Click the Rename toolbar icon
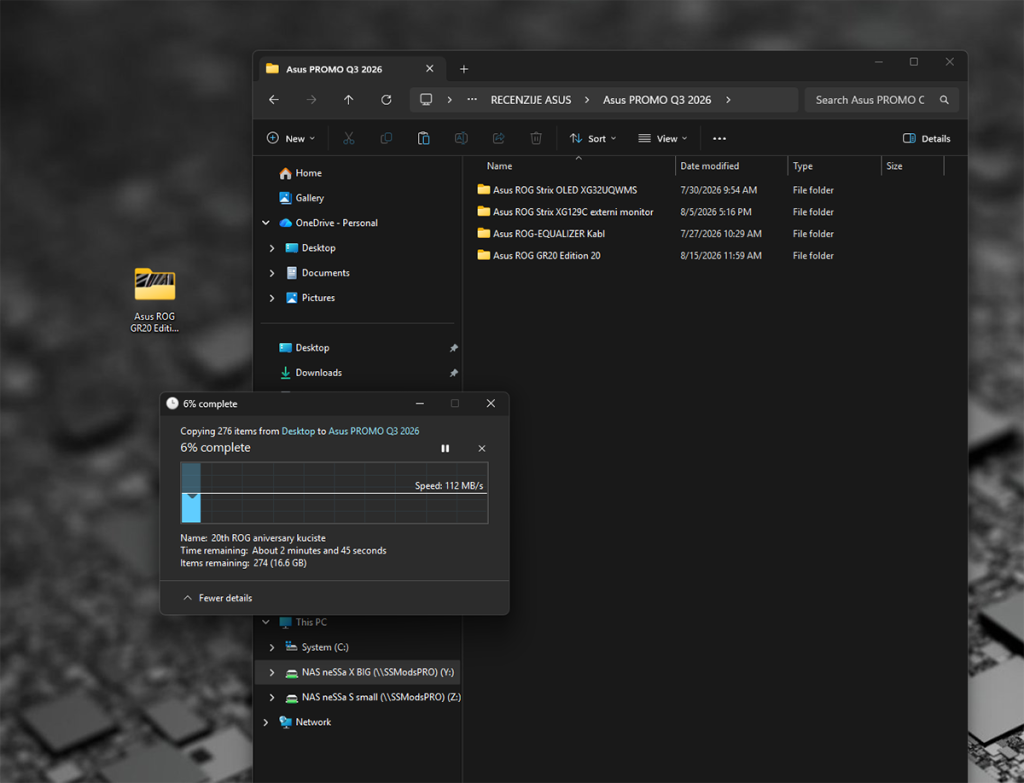Viewport: 1024px width, 783px height. (x=461, y=138)
